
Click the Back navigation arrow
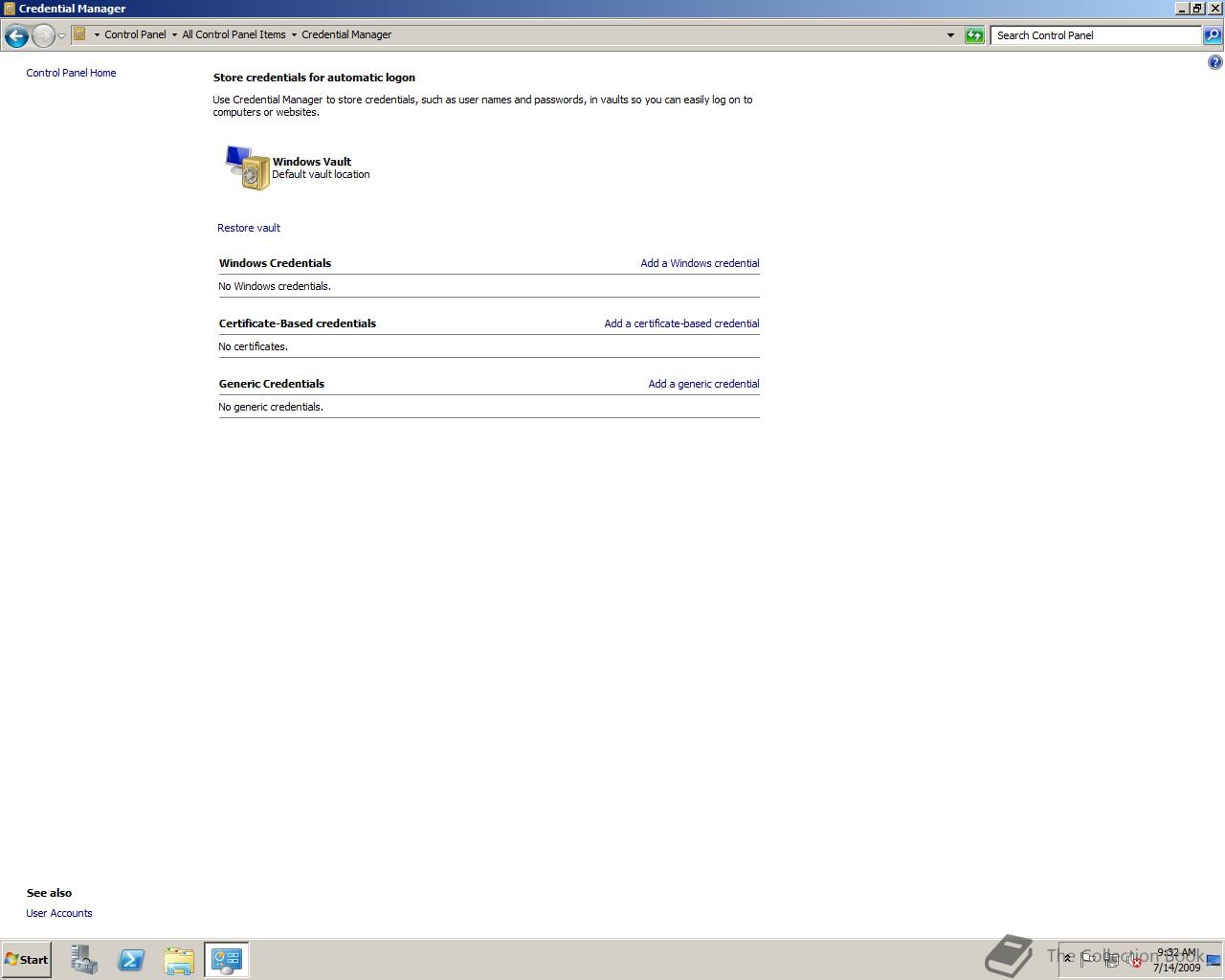point(16,35)
